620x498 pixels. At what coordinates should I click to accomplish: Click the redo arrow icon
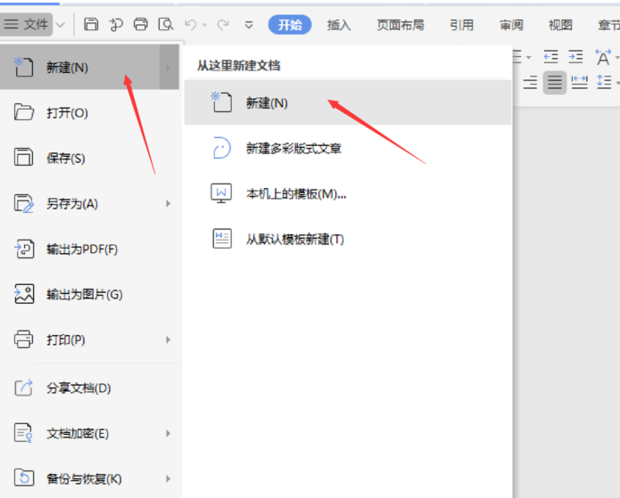click(x=223, y=25)
